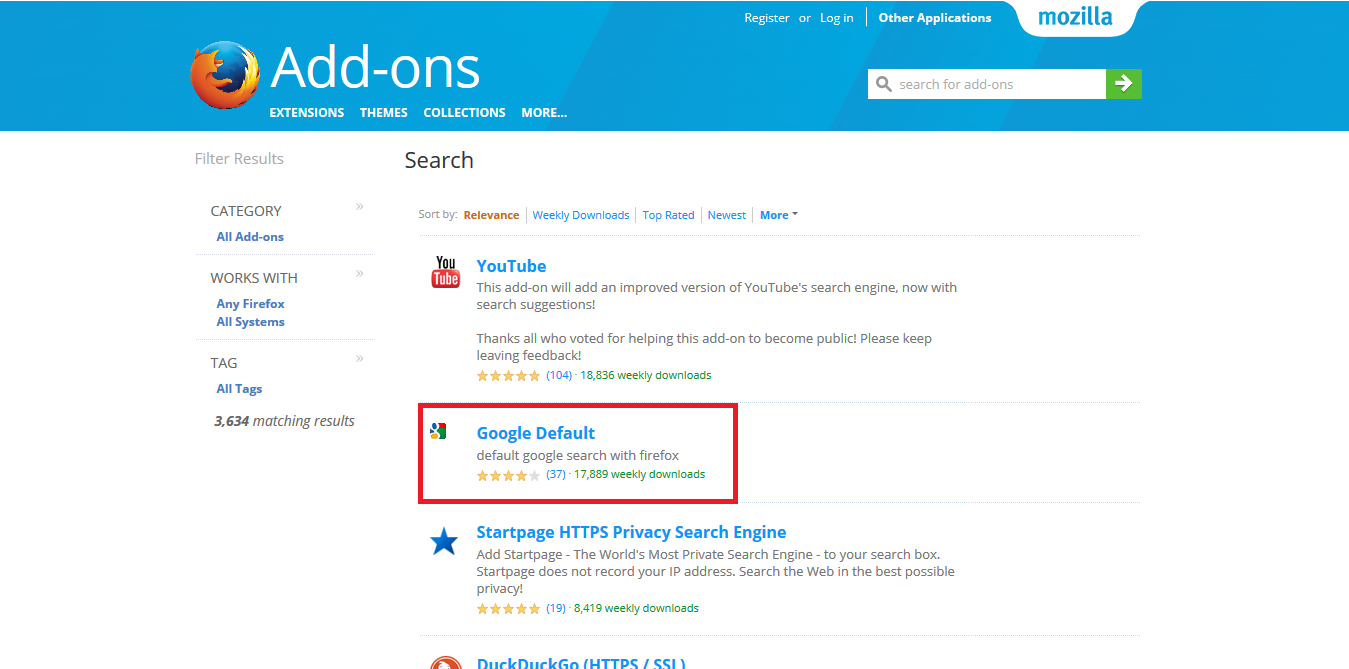Click the 8,419 weekly downloads text
The height and width of the screenshot is (669, 1349).
click(637, 608)
